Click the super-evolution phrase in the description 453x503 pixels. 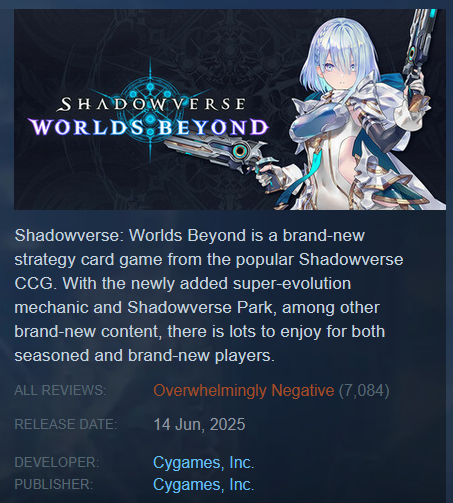[292, 284]
